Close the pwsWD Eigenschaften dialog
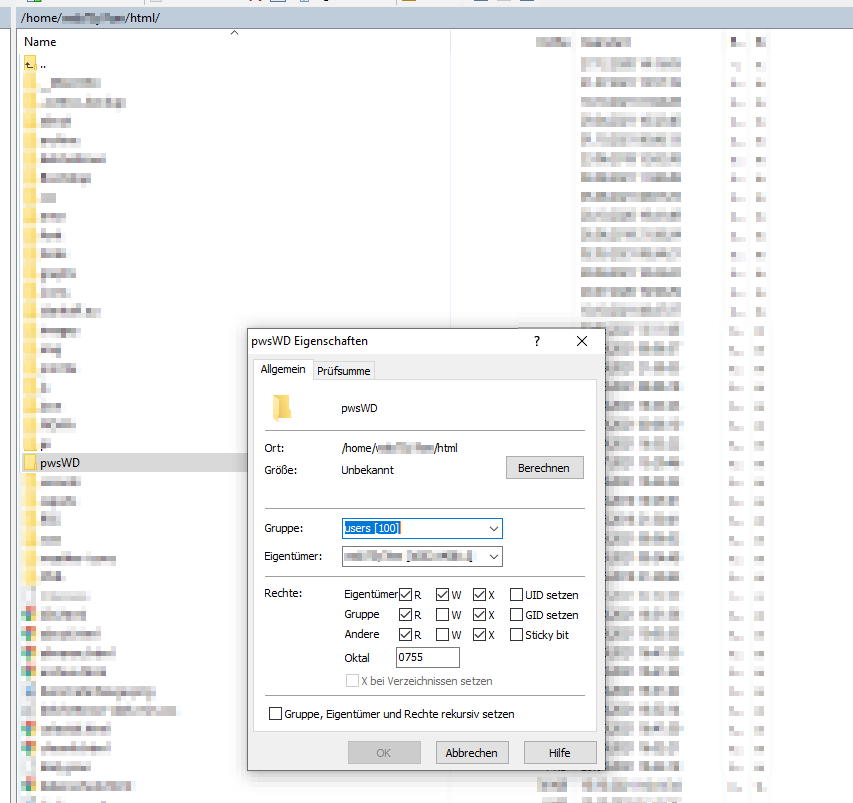Viewport: 853px width, 803px height. [x=582, y=341]
